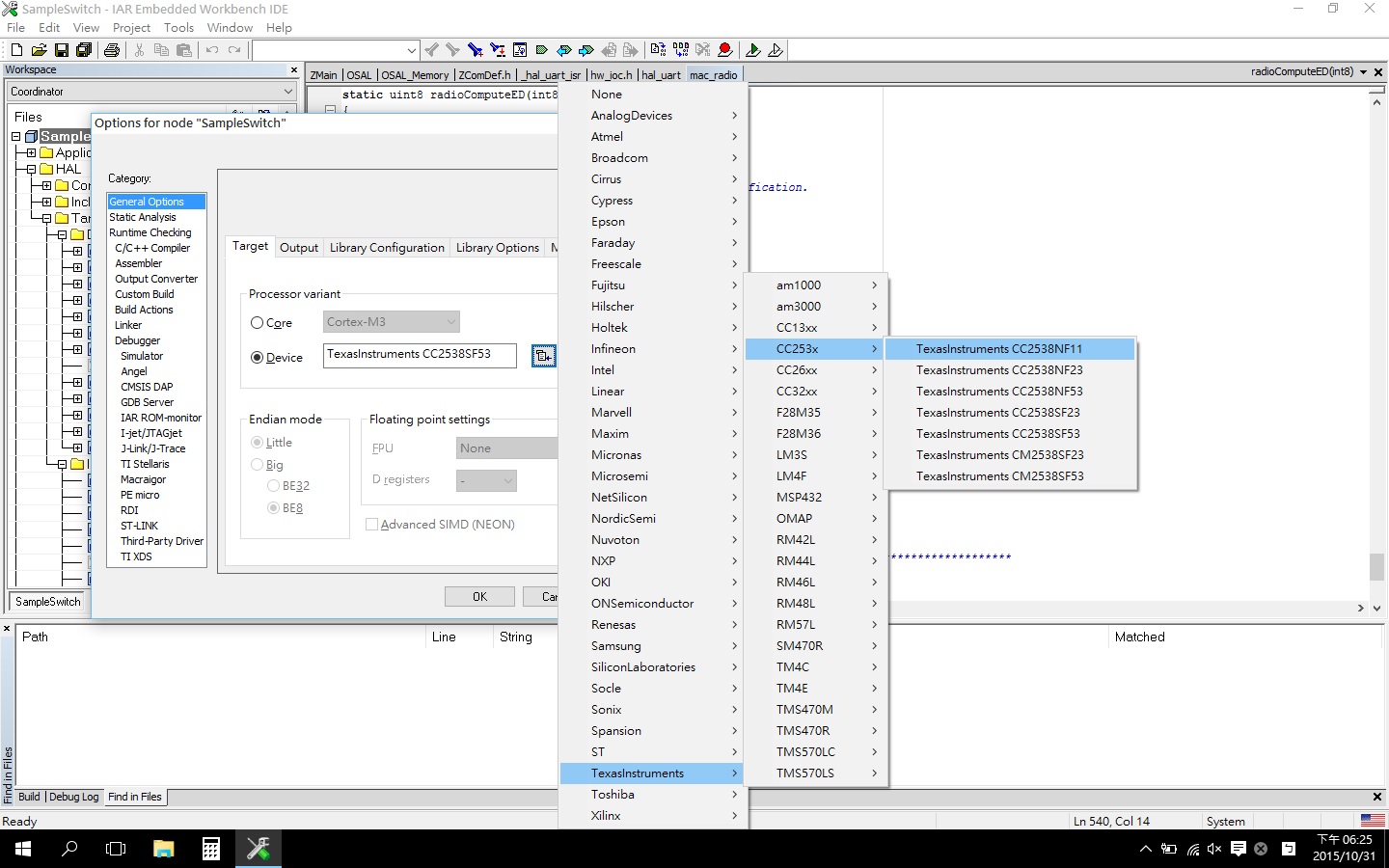Click the Copy toolbar icon
1389x868 pixels.
[161, 50]
